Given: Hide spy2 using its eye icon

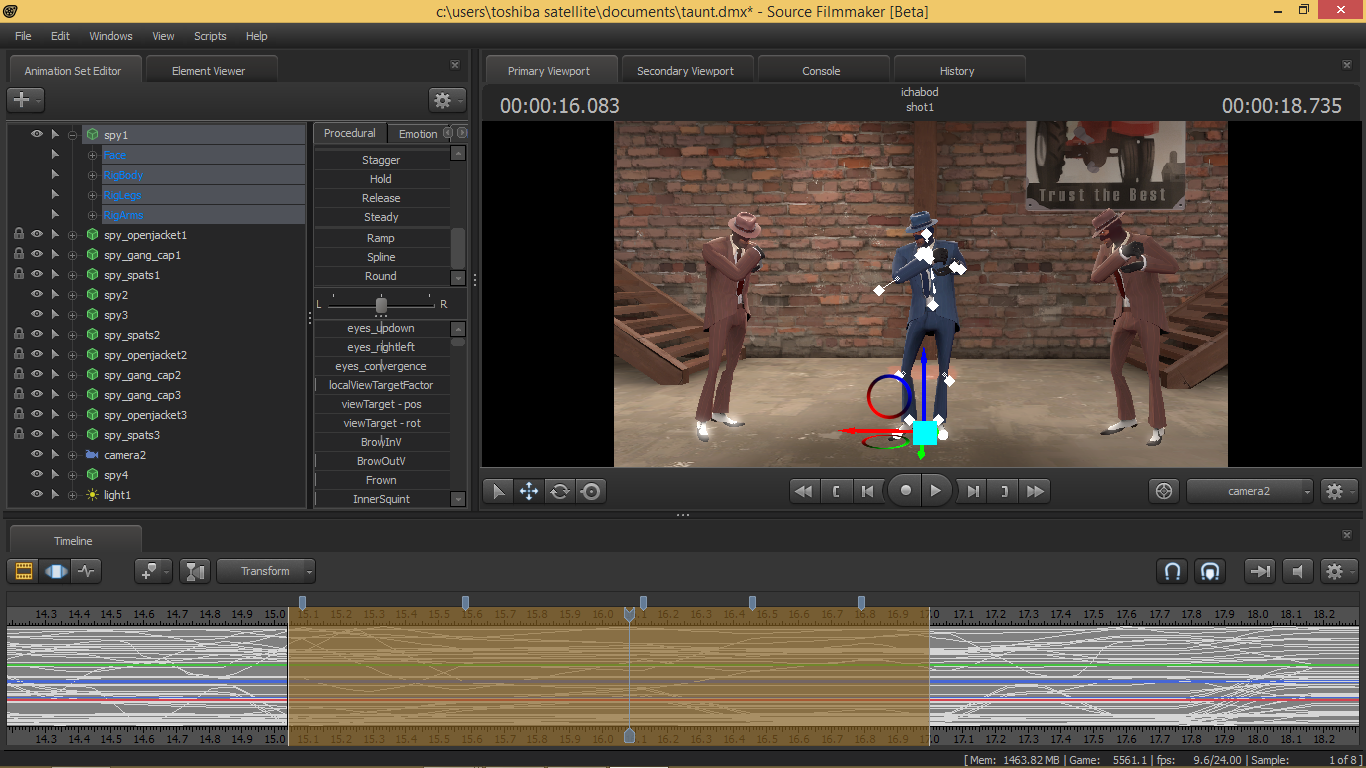Looking at the screenshot, I should (37, 295).
